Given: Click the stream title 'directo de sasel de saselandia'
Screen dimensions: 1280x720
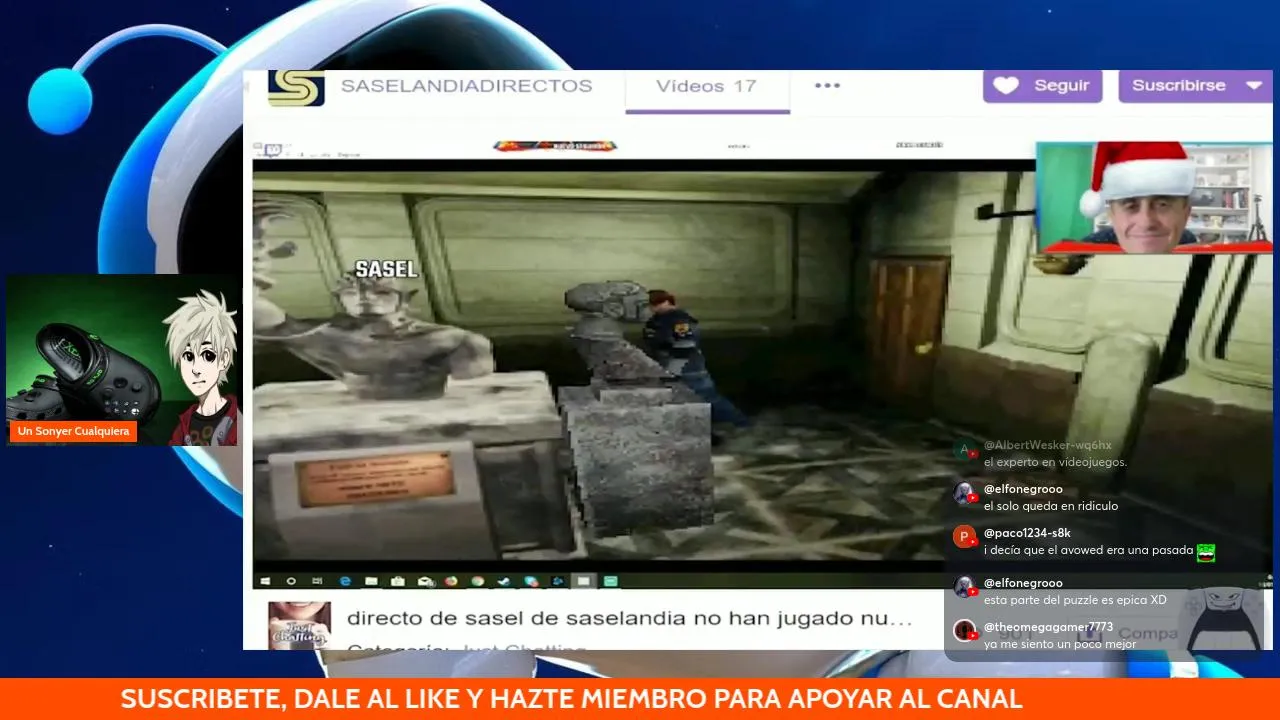Looking at the screenshot, I should [x=629, y=619].
